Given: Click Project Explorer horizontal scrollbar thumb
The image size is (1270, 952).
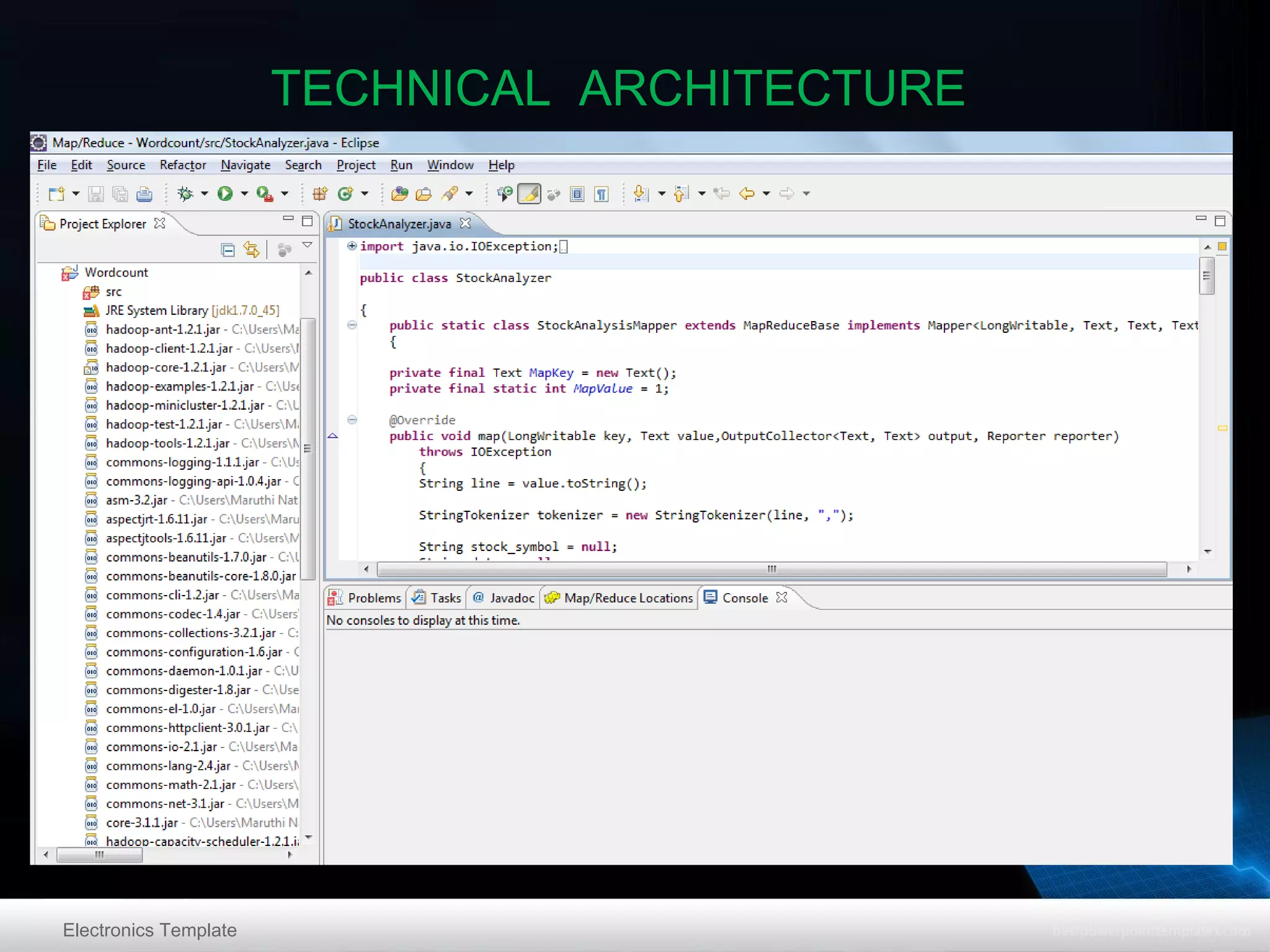Looking at the screenshot, I should click(x=99, y=855).
